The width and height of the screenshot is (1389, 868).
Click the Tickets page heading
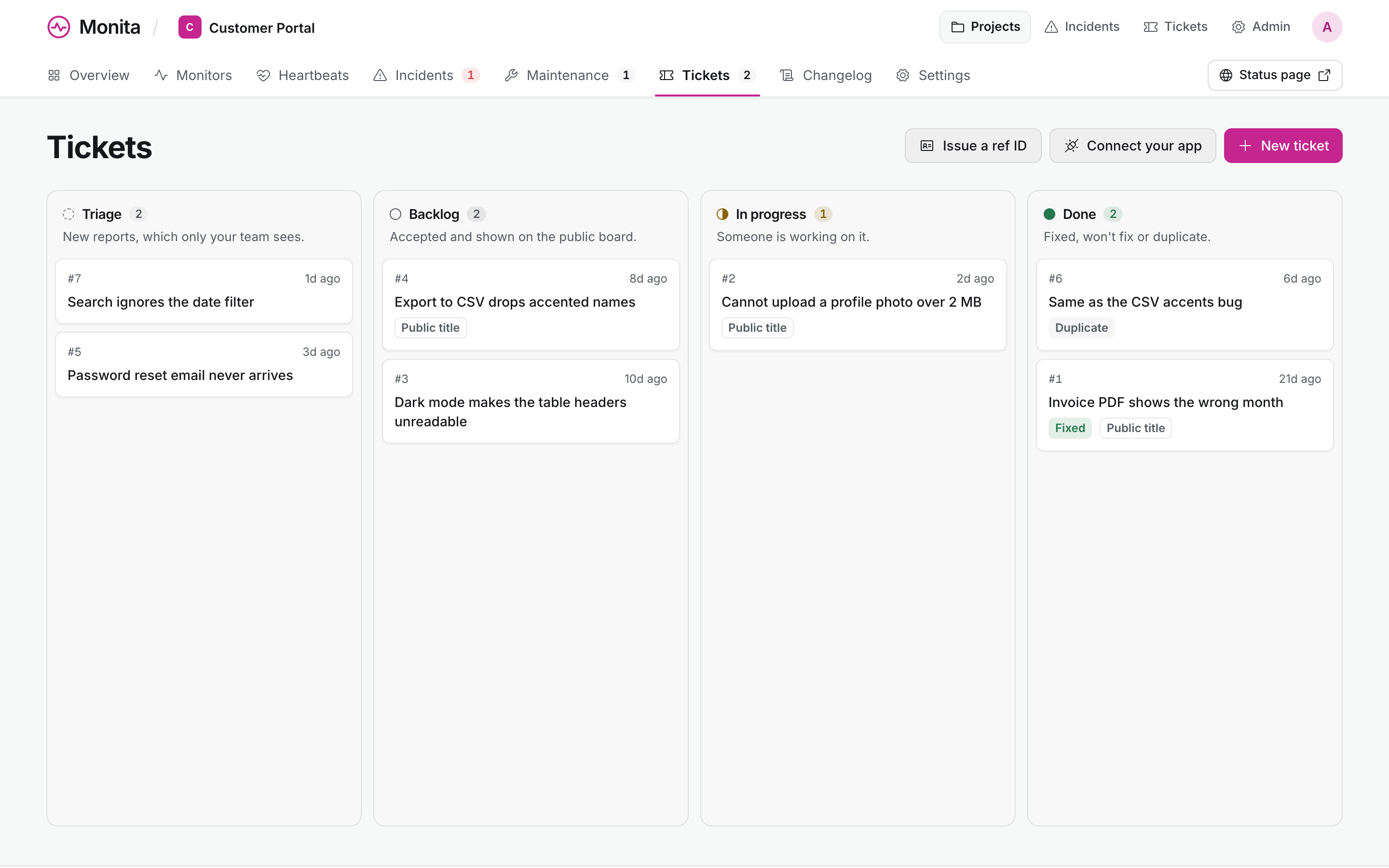99,147
